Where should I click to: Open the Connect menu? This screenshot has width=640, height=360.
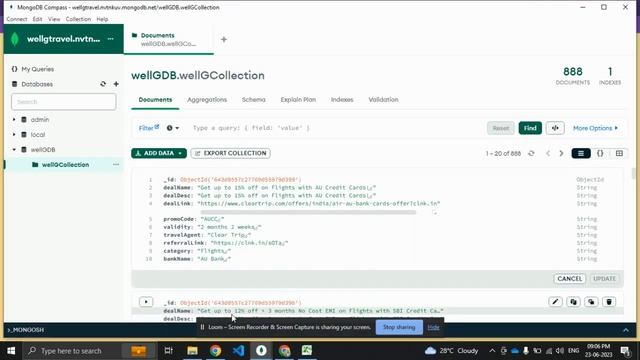click(17, 19)
